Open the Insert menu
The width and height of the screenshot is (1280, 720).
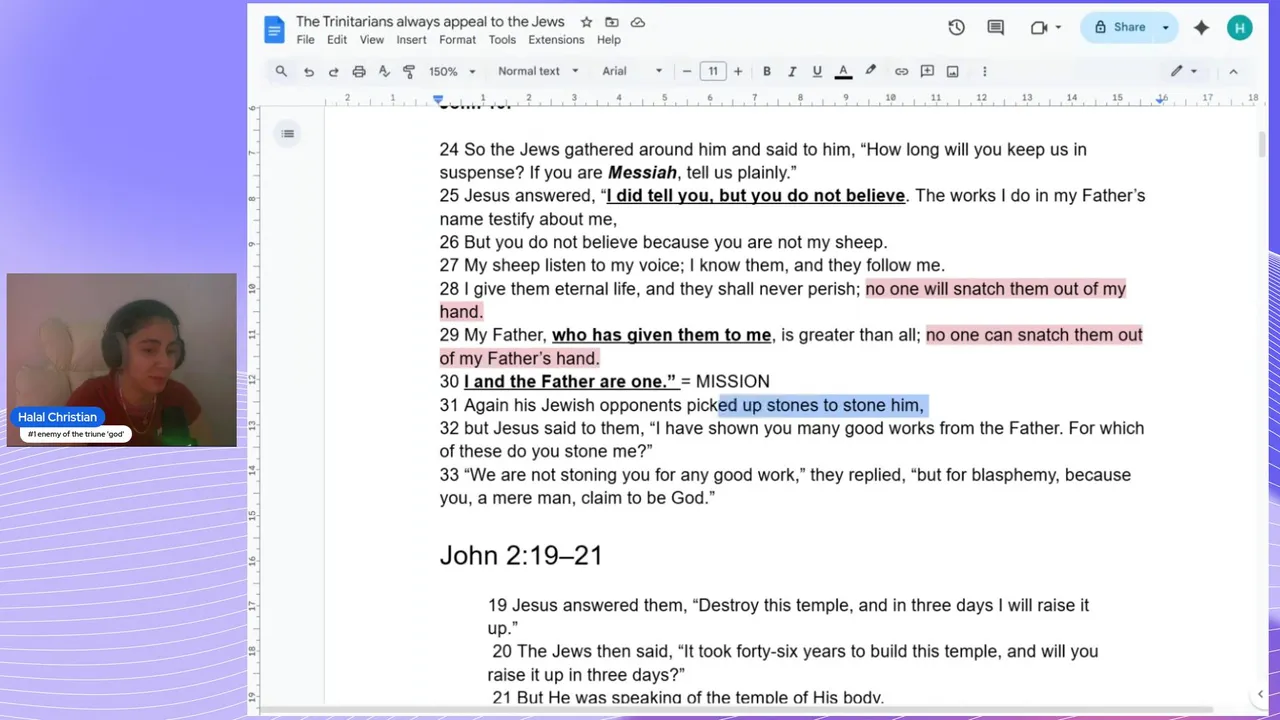pyautogui.click(x=411, y=40)
